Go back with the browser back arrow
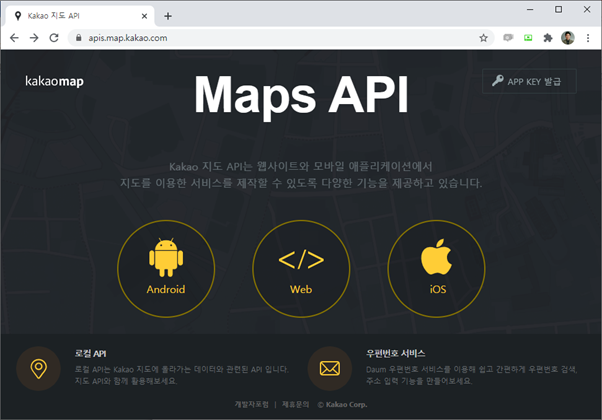Image resolution: width=602 pixels, height=420 pixels. click(x=14, y=38)
